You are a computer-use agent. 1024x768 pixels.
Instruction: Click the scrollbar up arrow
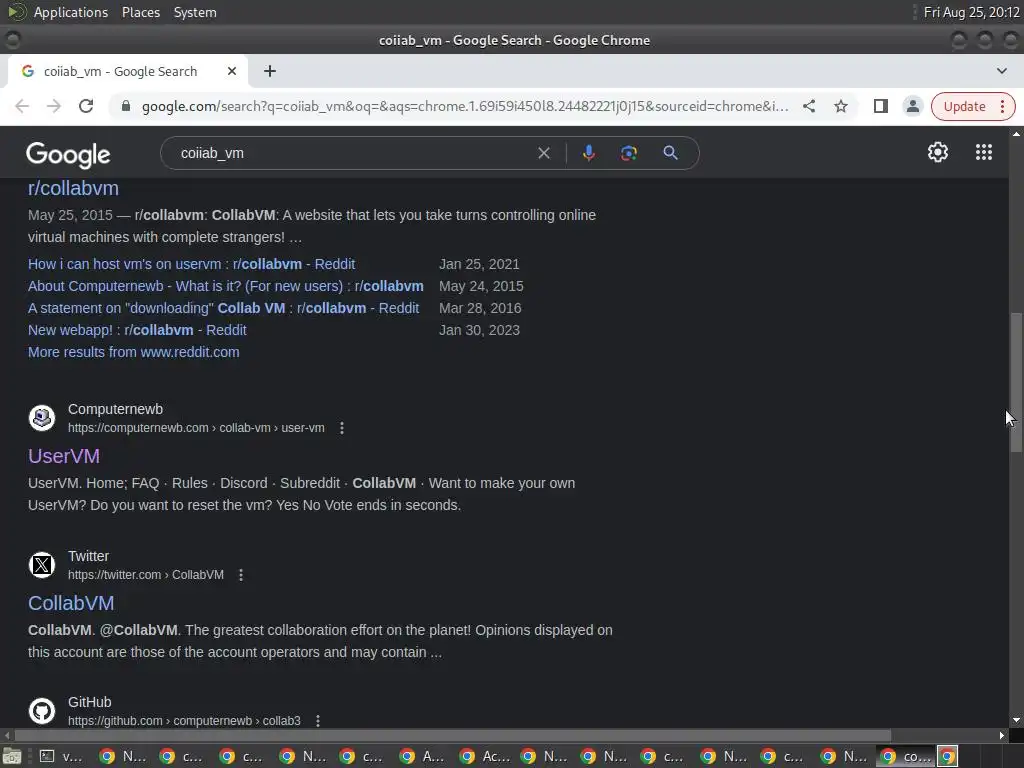pos(1016,134)
